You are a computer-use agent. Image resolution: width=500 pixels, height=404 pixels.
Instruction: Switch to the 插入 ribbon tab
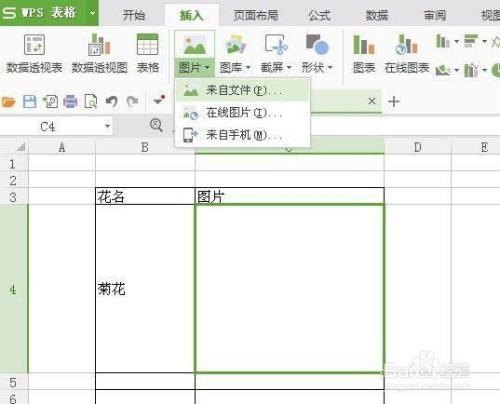192,15
